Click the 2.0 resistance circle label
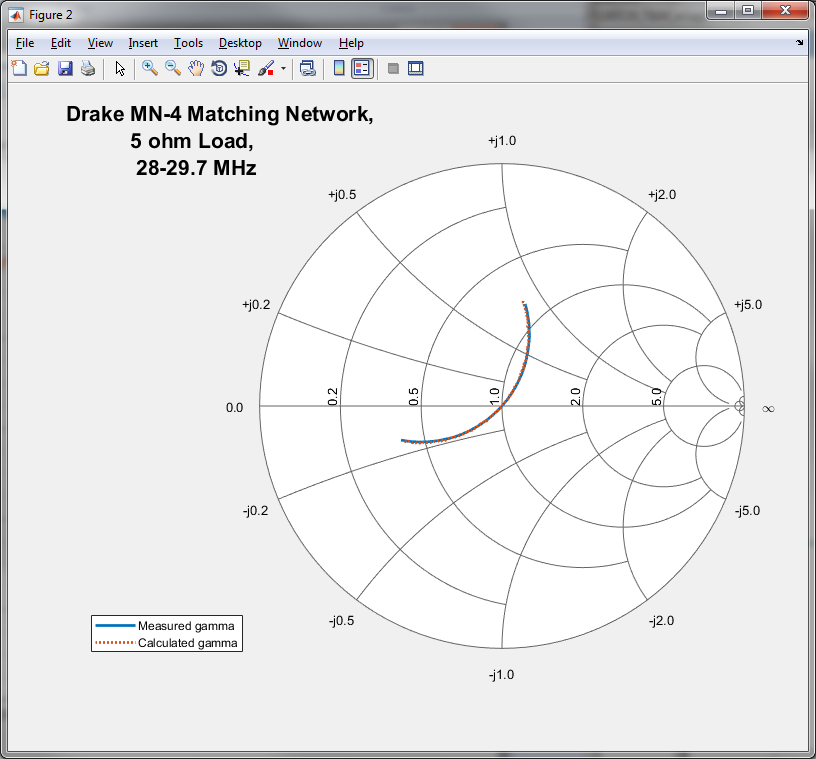Image resolution: width=816 pixels, height=759 pixels. click(x=575, y=397)
